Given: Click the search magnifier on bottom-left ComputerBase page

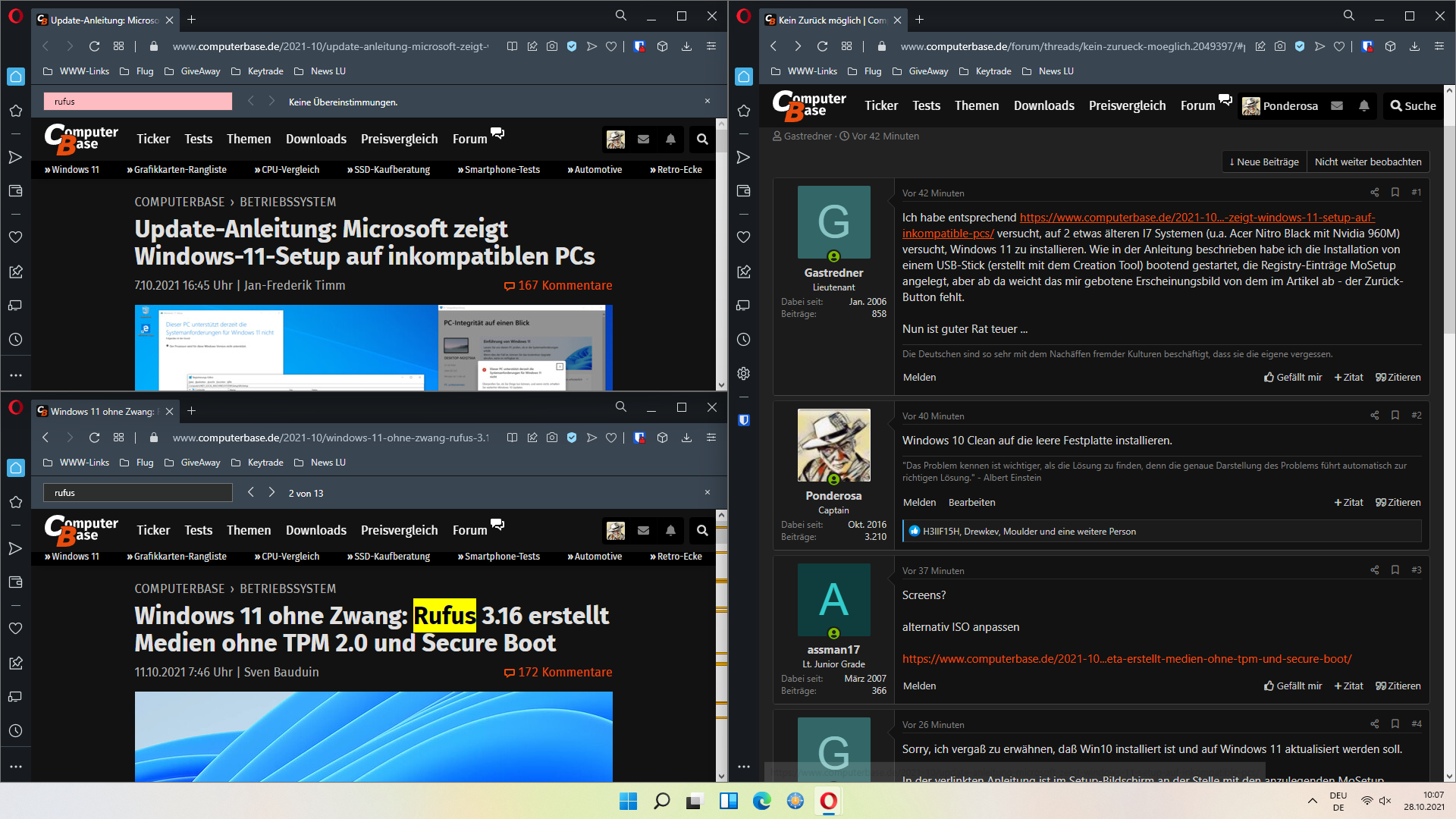Looking at the screenshot, I should click(x=702, y=531).
